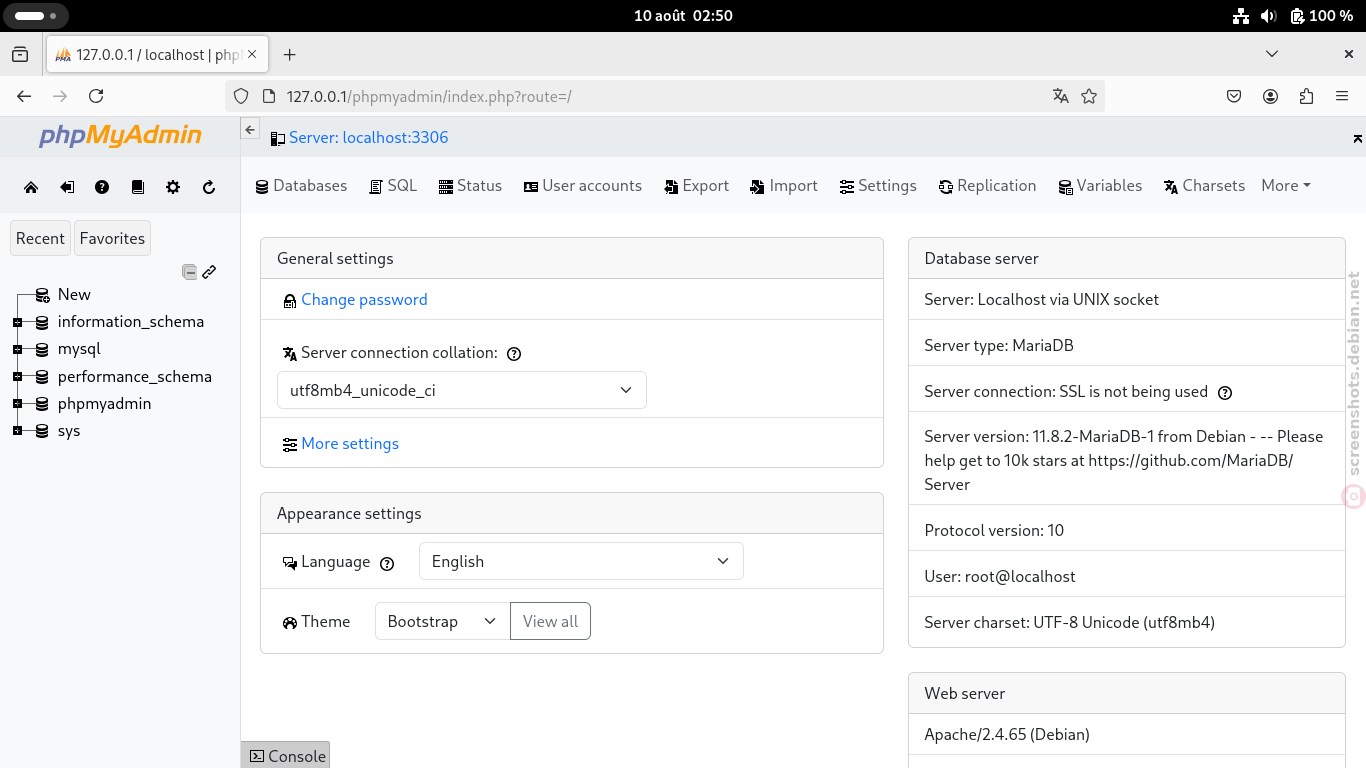Screen dimensions: 1366x768
Task: Expand the phpmyadmin database node
Action: click(17, 404)
